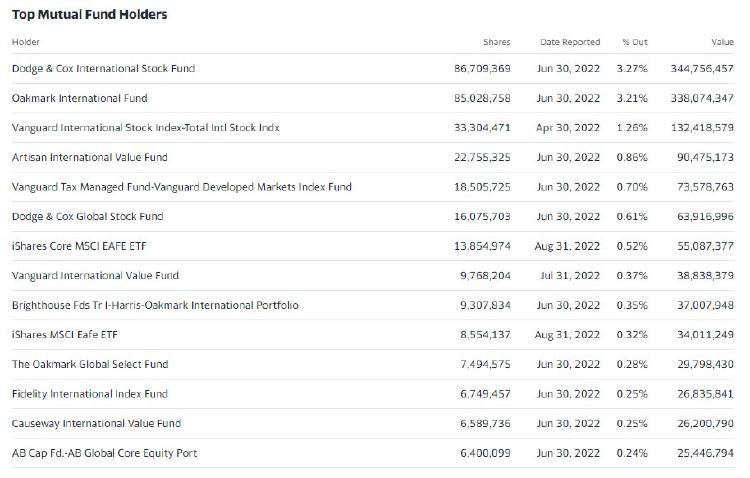Click the Dodge & Cox International Stock Fund holder

(x=103, y=69)
